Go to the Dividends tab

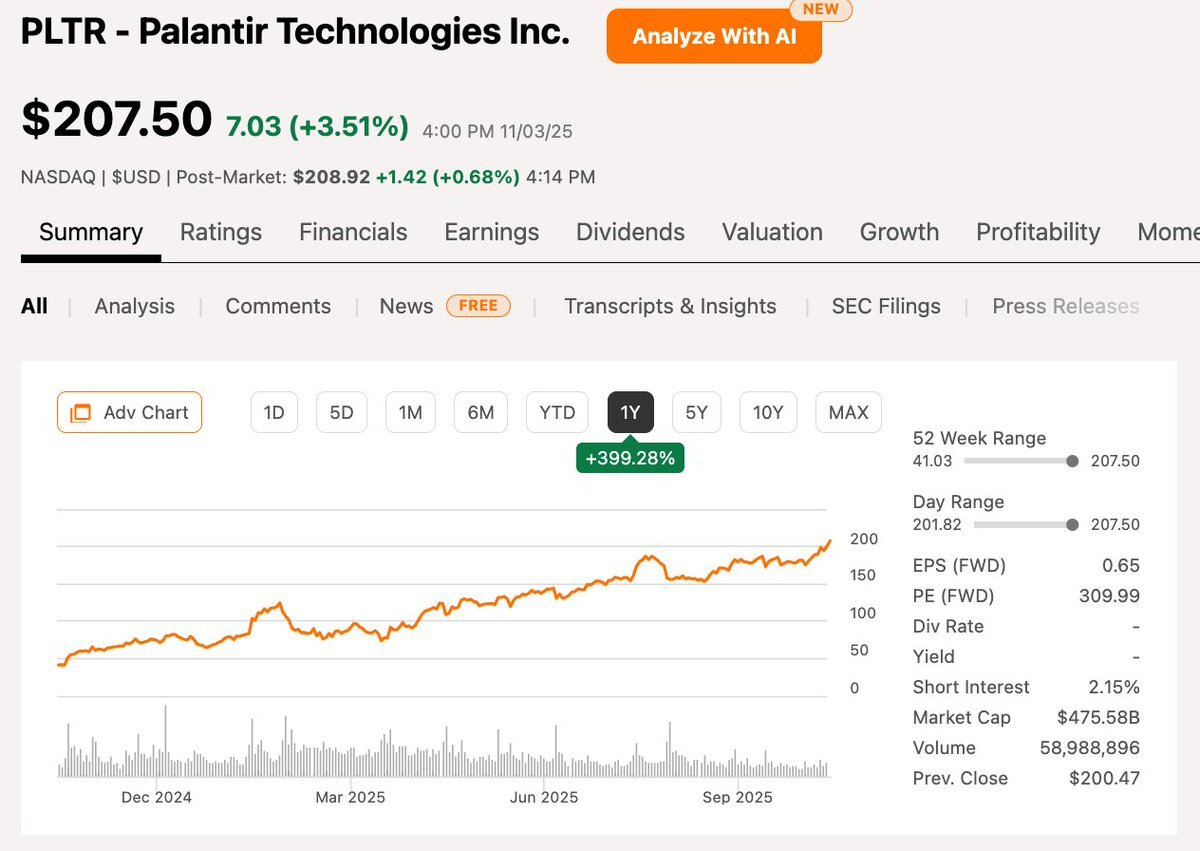630,232
